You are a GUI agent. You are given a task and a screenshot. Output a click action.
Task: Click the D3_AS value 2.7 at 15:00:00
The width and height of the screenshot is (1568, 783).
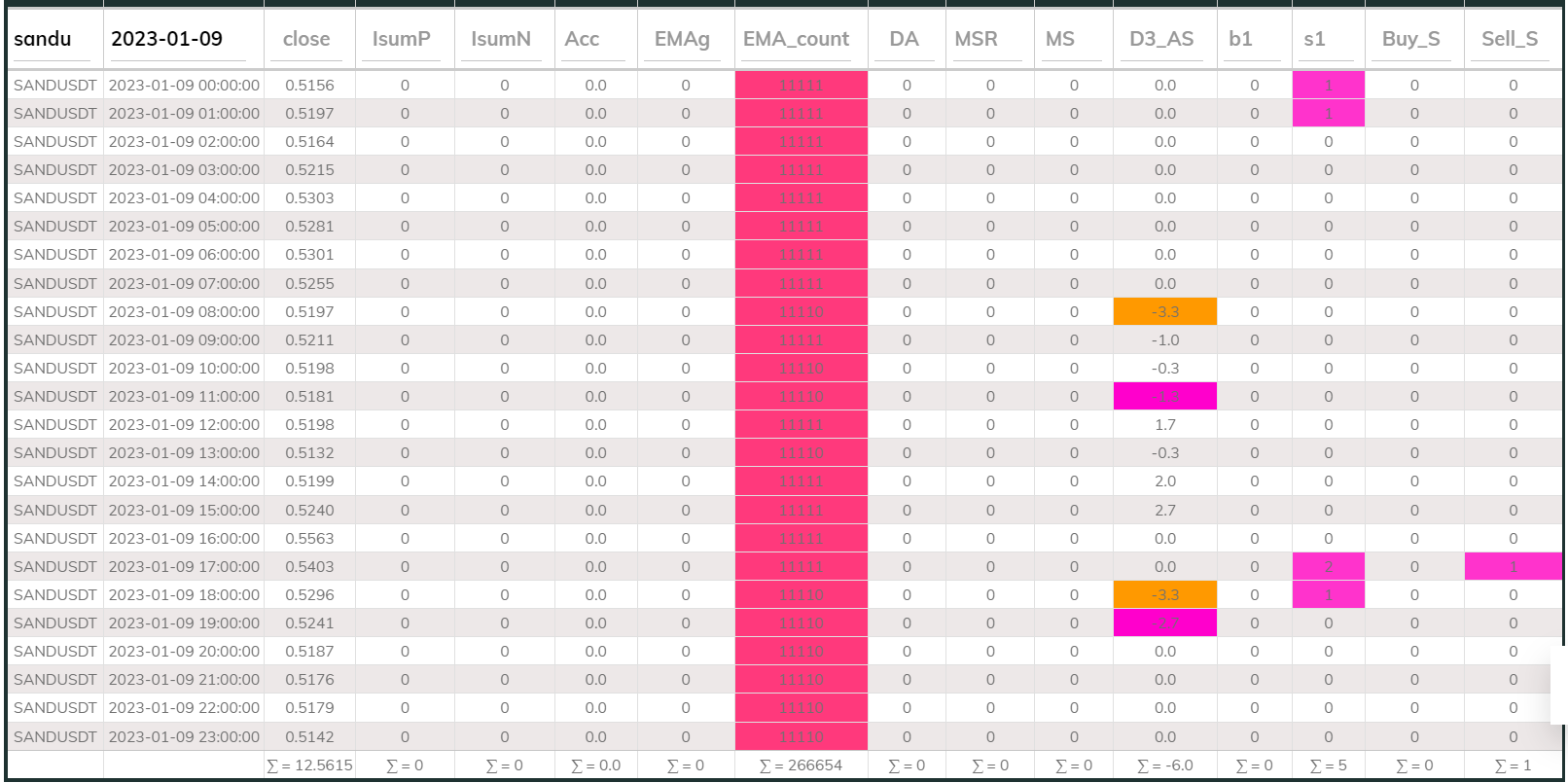[x=1164, y=511]
